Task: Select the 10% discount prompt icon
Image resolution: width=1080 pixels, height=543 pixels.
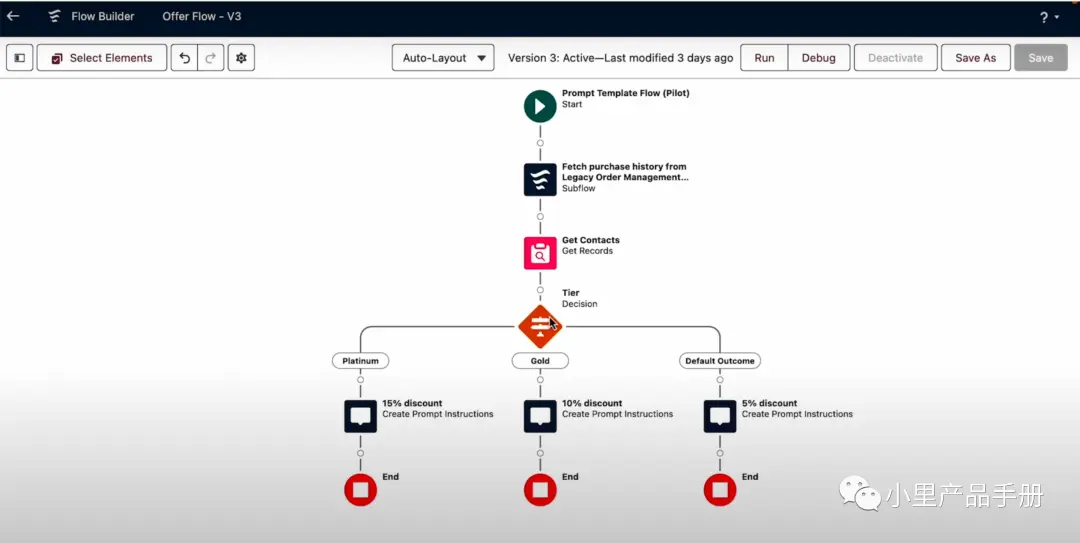Action: pyautogui.click(x=540, y=416)
